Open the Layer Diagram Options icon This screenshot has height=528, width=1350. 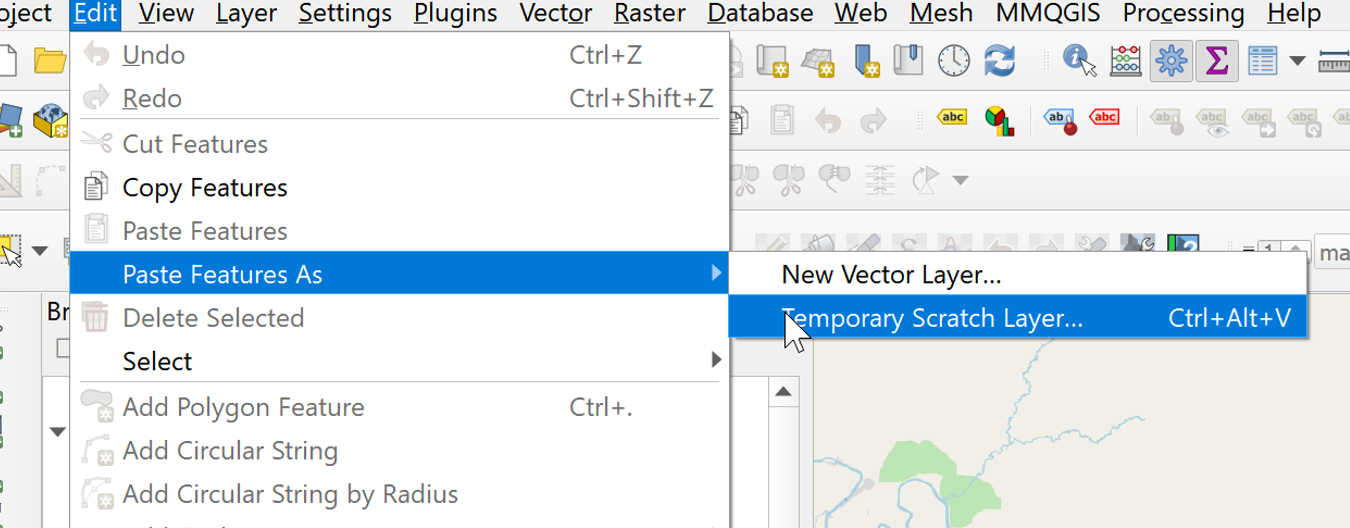coord(999,120)
